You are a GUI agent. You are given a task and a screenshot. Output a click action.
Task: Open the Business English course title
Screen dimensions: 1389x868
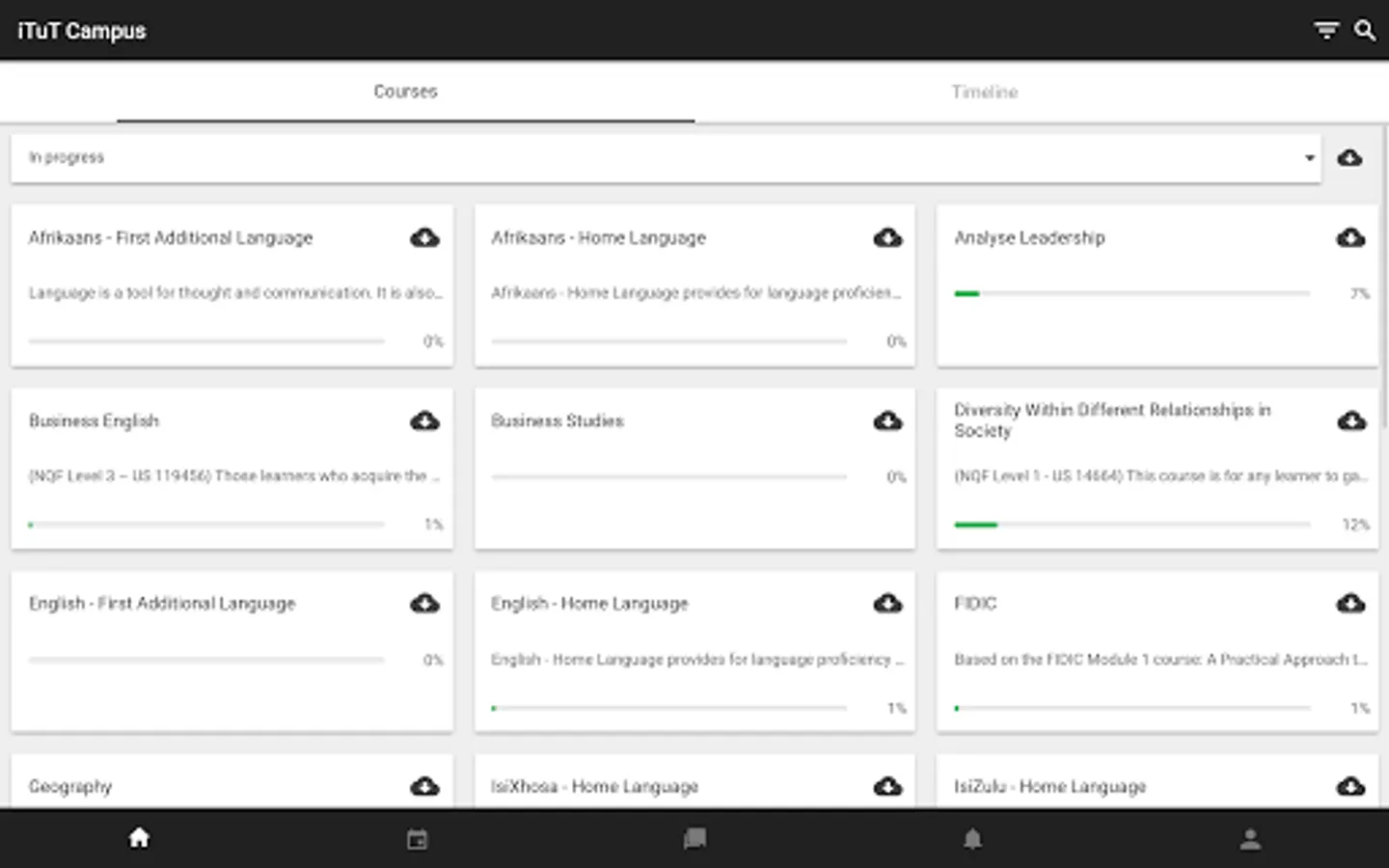click(94, 420)
